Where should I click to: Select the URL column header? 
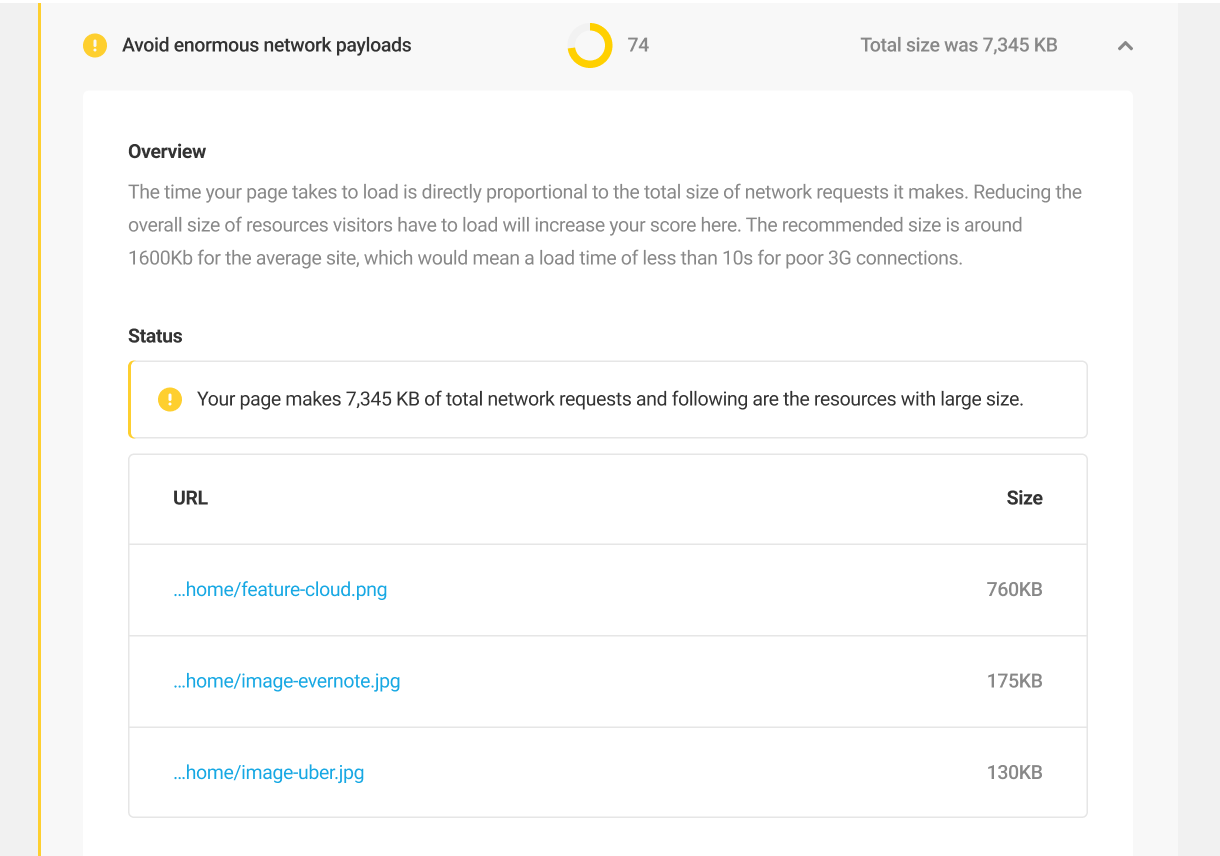point(190,498)
